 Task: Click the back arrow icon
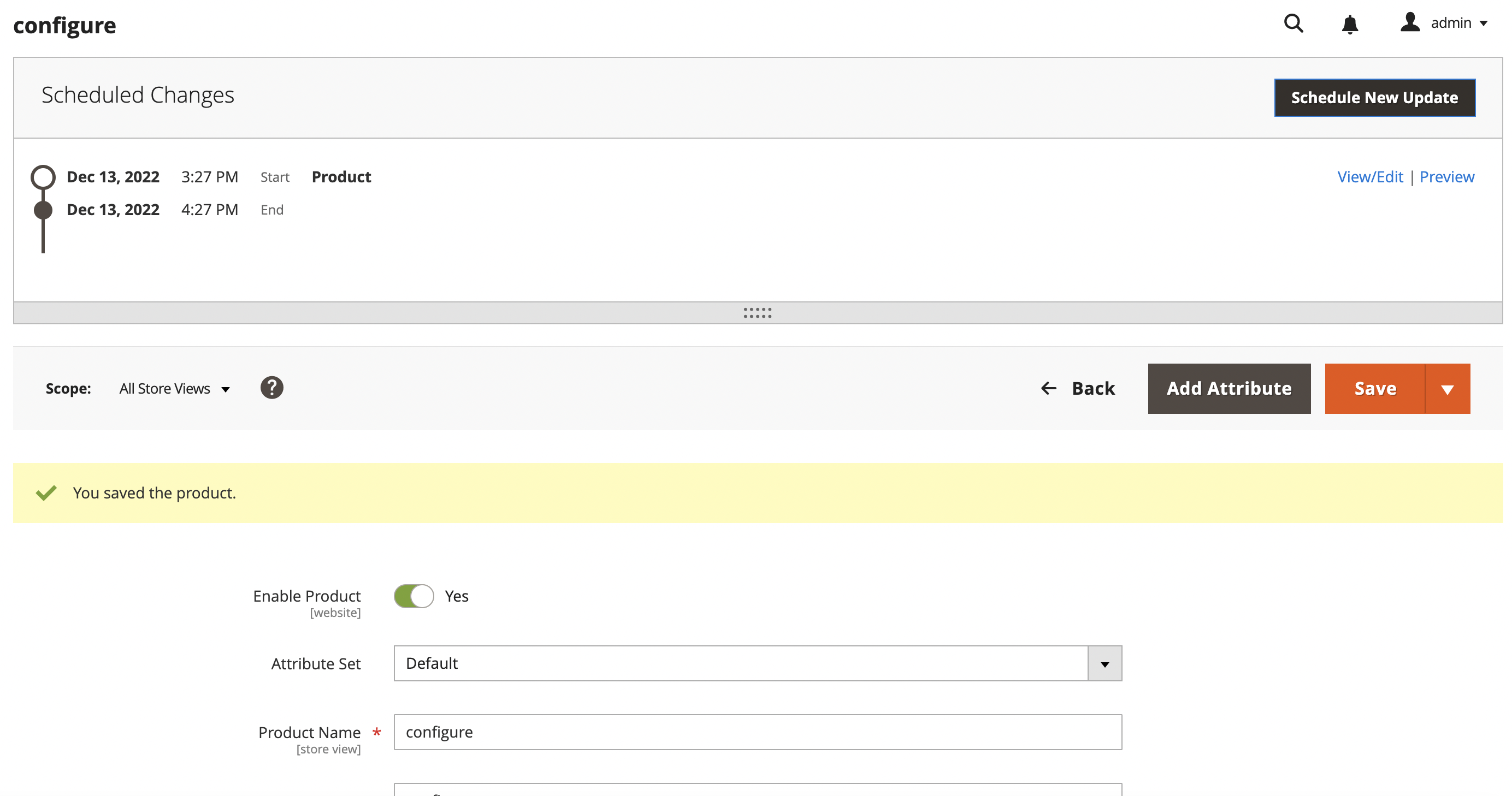coord(1049,388)
